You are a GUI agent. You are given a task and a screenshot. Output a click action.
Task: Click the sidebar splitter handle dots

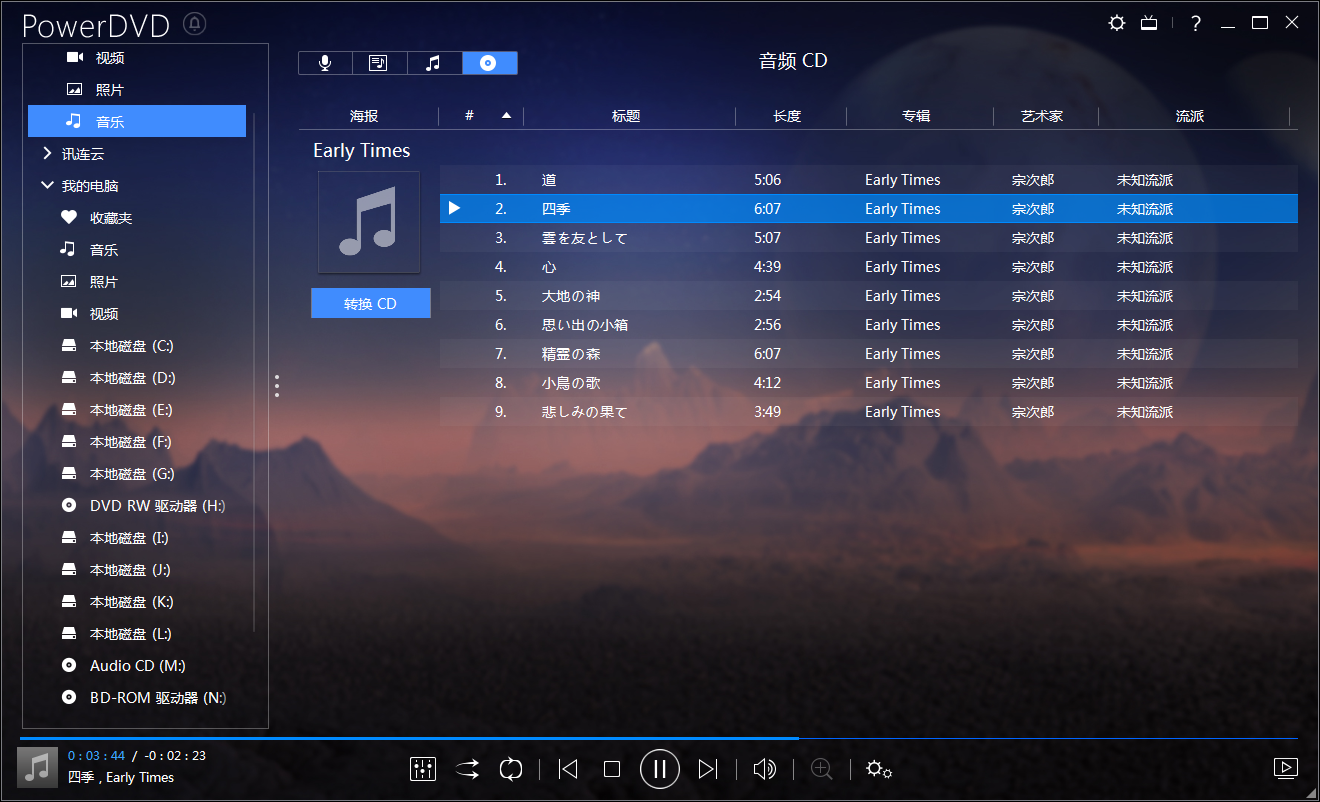click(277, 386)
